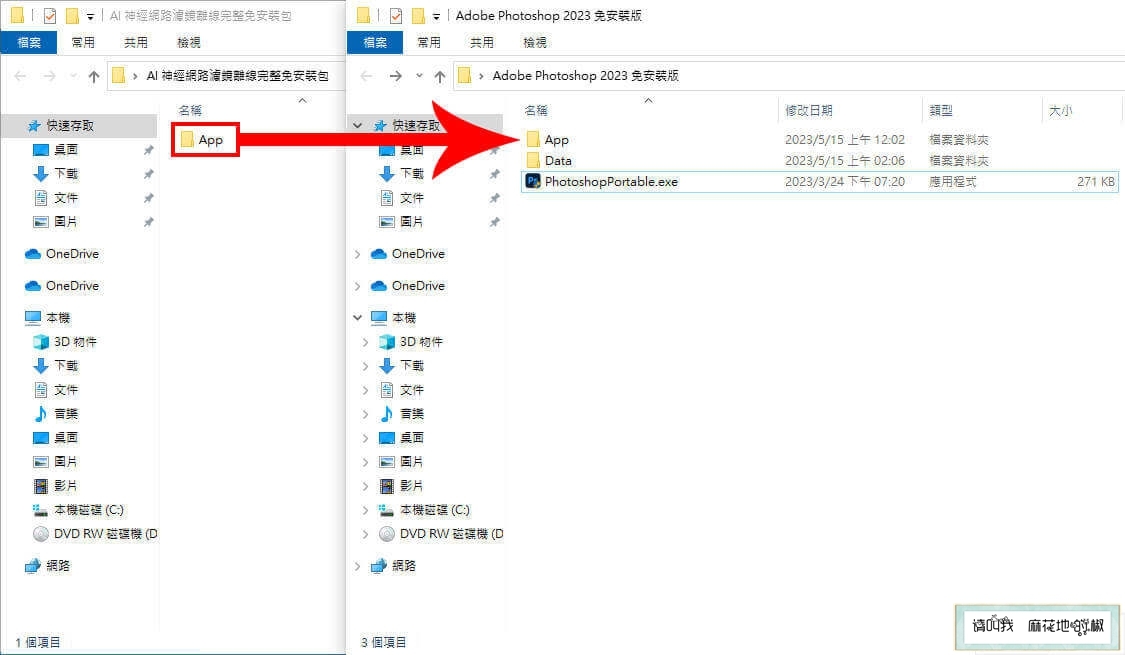Open recent locations dropdown in right window
This screenshot has width=1125, height=655.
click(x=419, y=76)
